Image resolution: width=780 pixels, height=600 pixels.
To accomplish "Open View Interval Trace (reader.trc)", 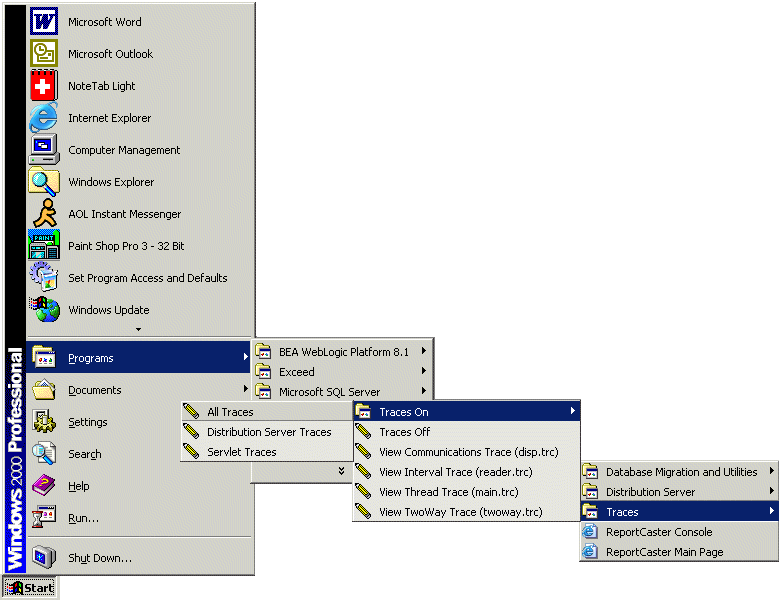I will point(467,471).
